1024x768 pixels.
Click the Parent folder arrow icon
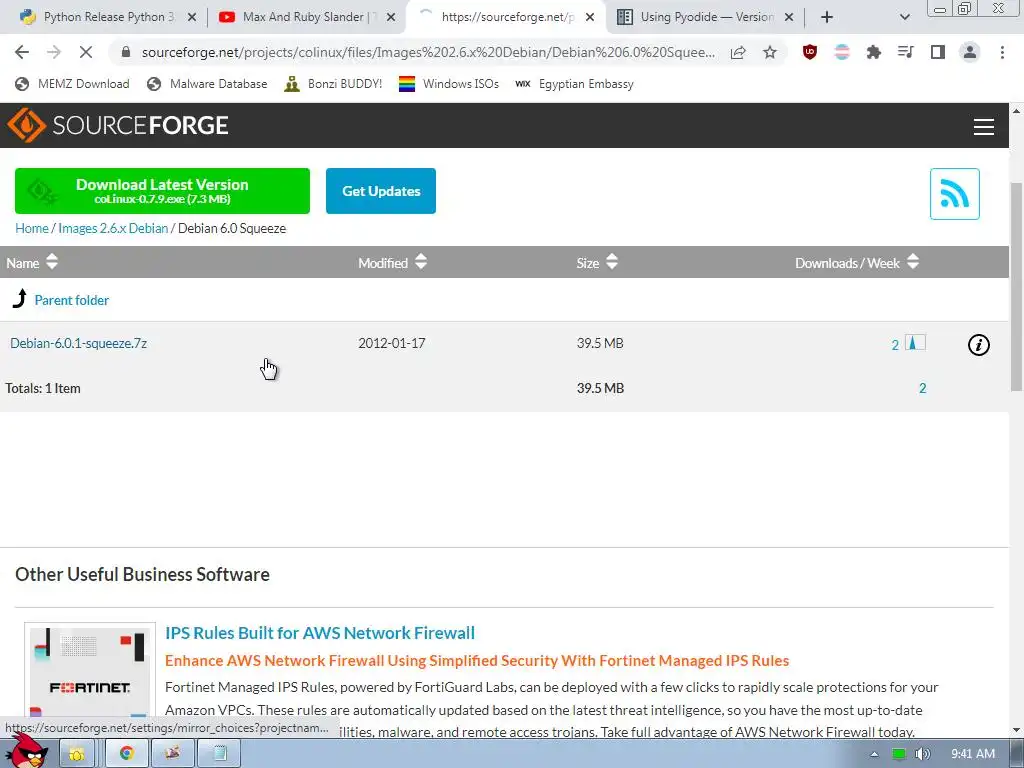click(20, 298)
